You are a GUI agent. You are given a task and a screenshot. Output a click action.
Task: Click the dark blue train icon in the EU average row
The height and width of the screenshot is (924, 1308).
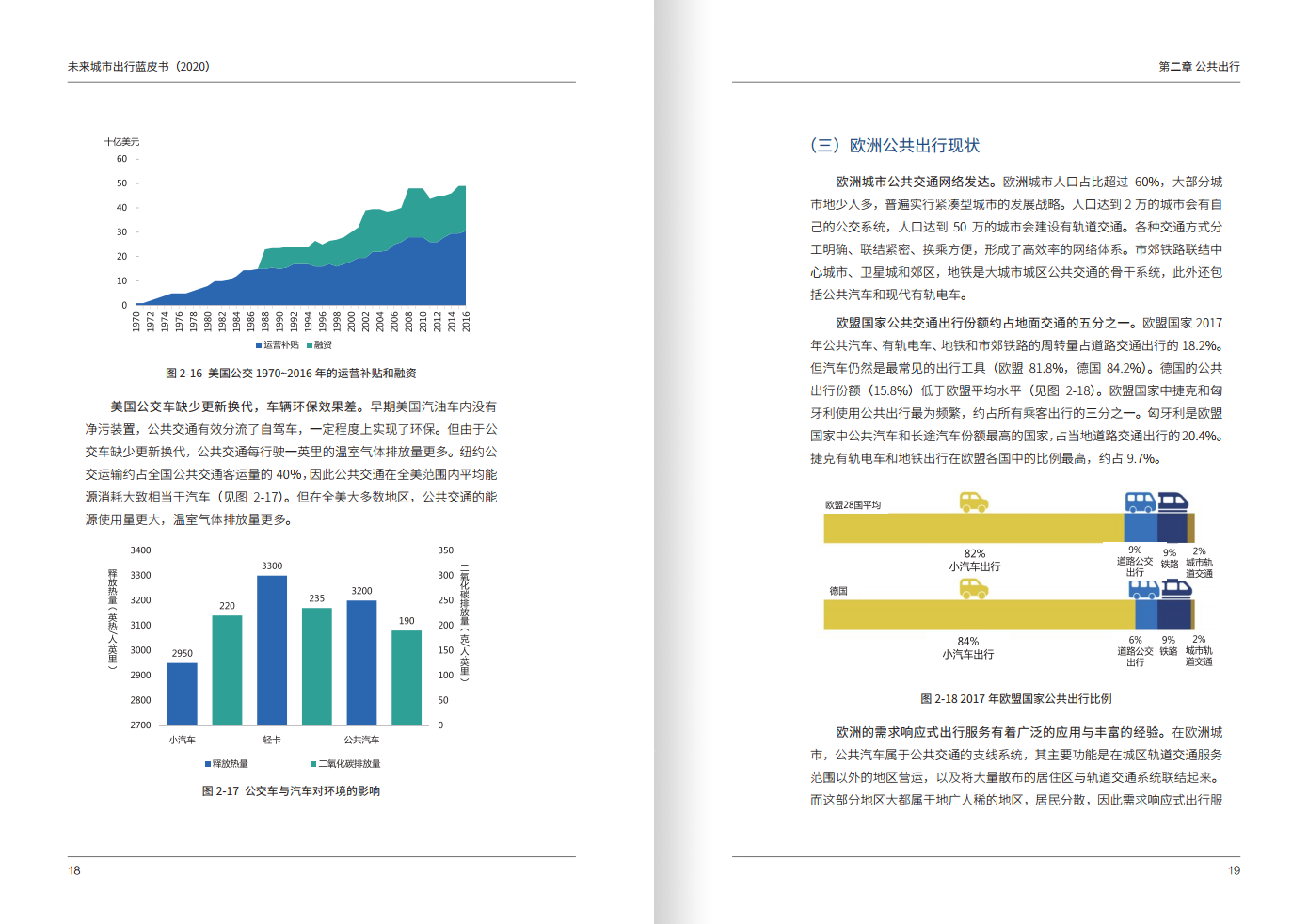tap(1172, 502)
